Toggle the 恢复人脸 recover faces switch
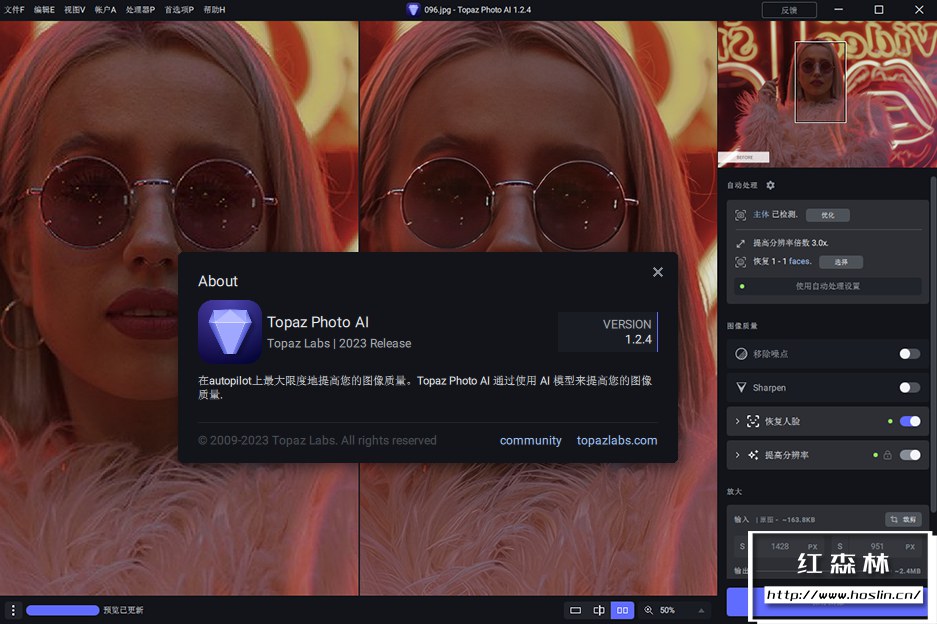The width and height of the screenshot is (937, 624). pos(910,421)
